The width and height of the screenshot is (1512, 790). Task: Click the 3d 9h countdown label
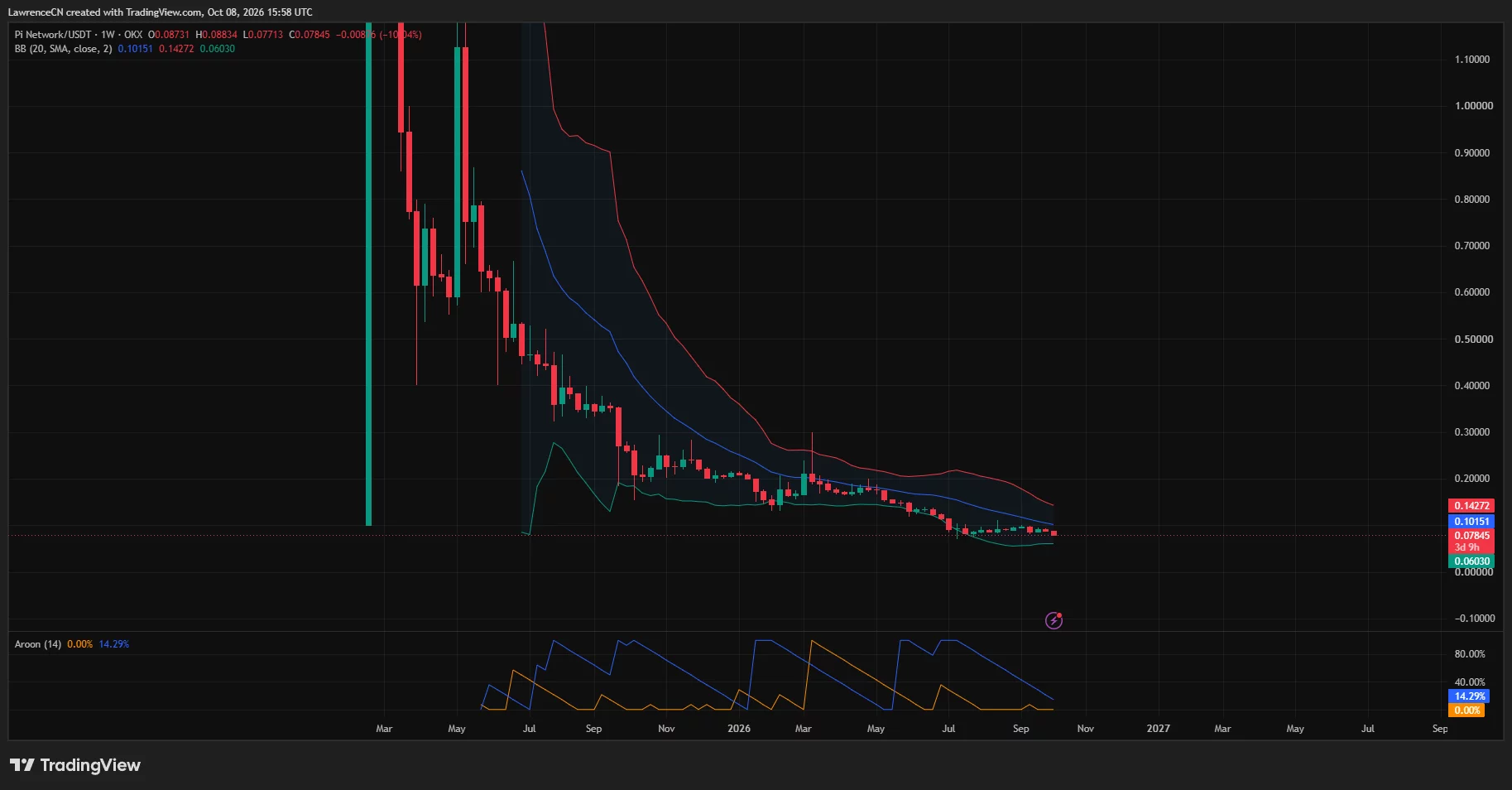click(x=1466, y=547)
